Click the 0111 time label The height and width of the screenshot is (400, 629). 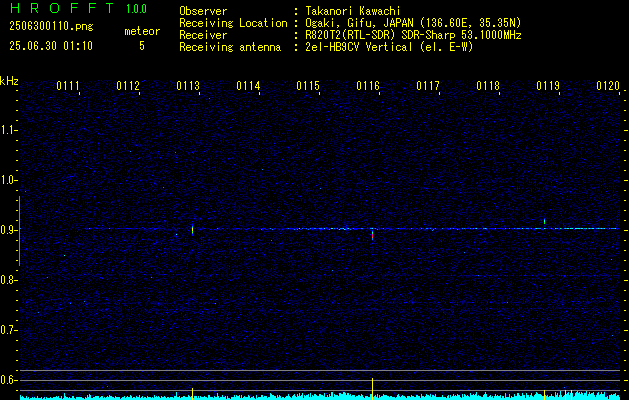(x=67, y=86)
